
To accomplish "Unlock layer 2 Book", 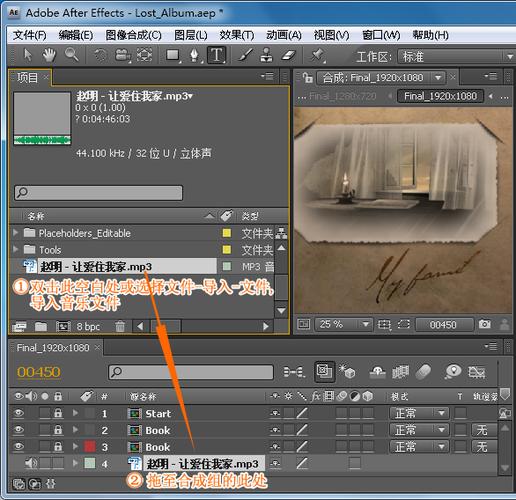I will pyautogui.click(x=58, y=430).
